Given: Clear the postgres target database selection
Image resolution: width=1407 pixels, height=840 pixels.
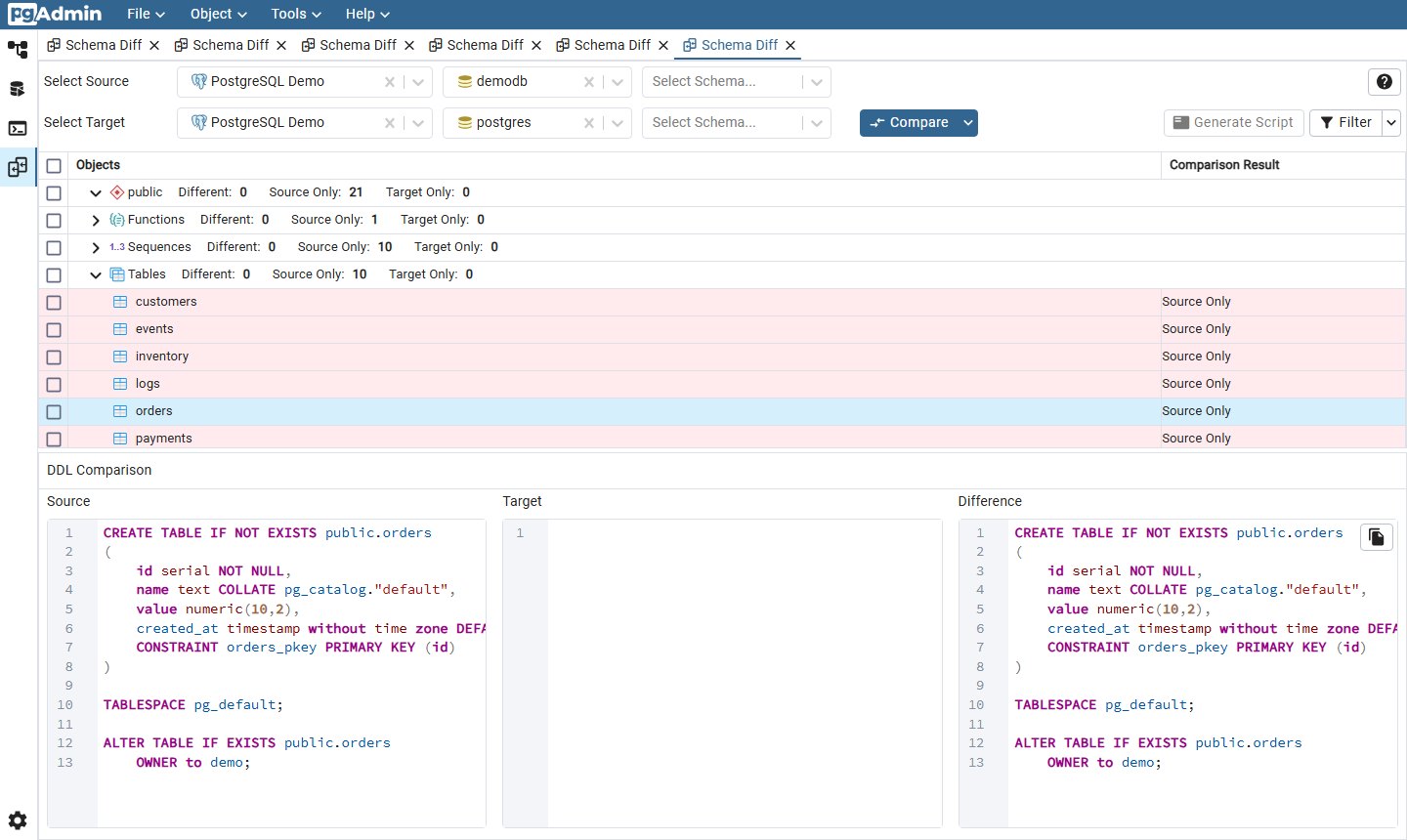Looking at the screenshot, I should pos(589,123).
